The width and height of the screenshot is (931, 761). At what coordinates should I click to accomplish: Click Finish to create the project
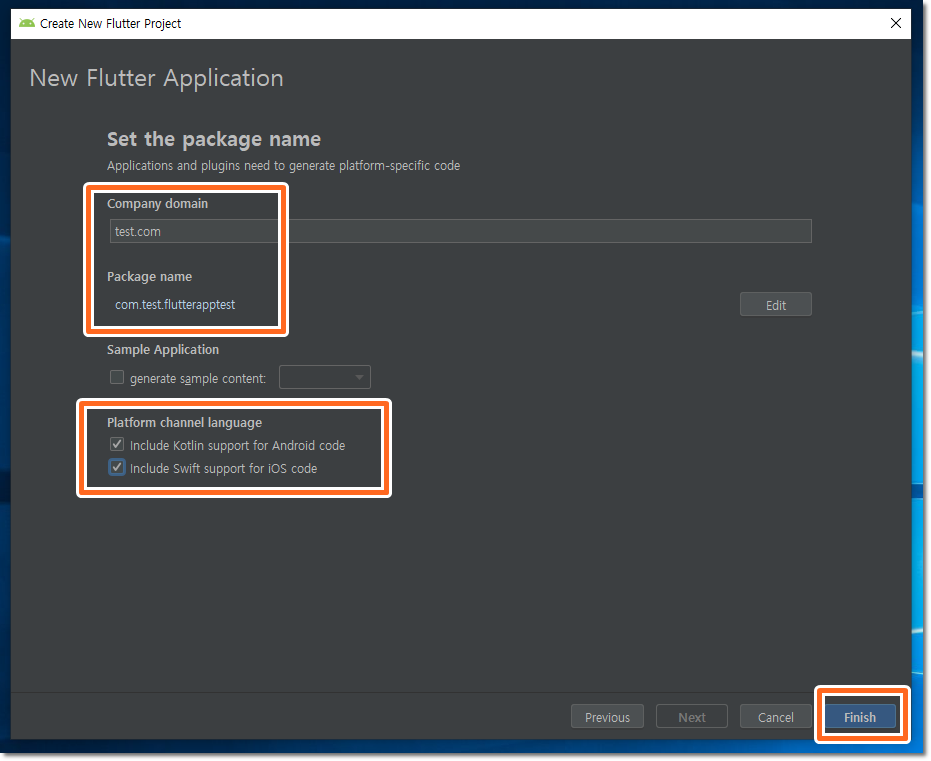pyautogui.click(x=860, y=717)
